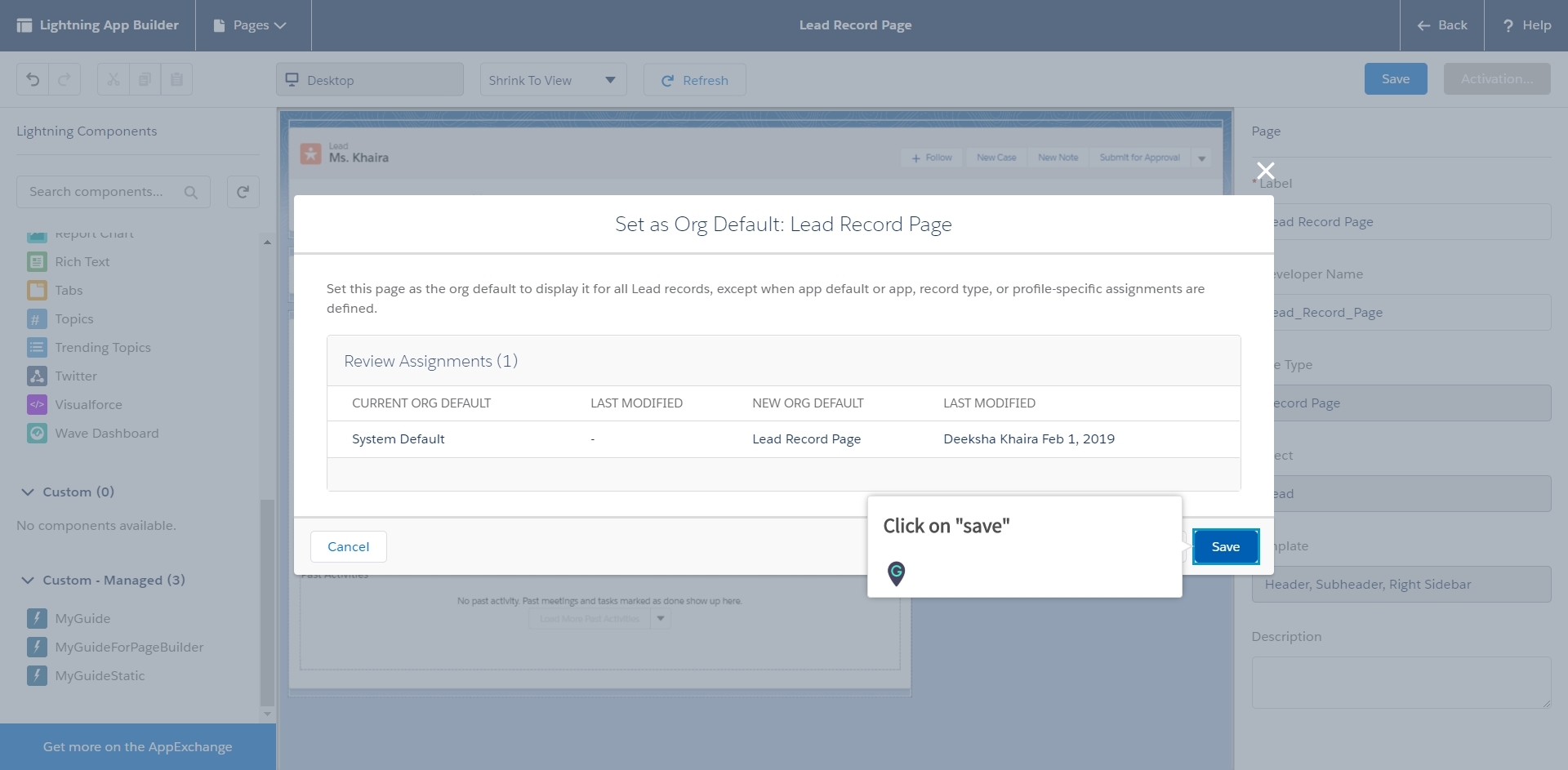The height and width of the screenshot is (770, 1568).
Task: Click the magnifier search icon
Action: tap(190, 192)
